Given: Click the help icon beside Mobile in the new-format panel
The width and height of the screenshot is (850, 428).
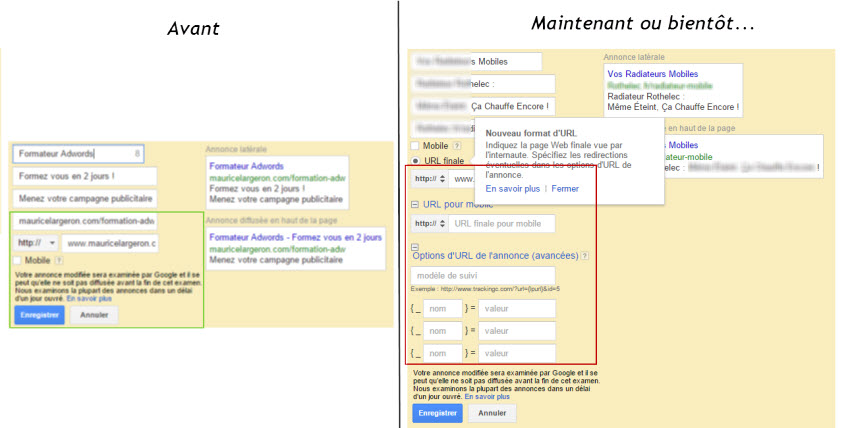Looking at the screenshot, I should pyautogui.click(x=457, y=146).
